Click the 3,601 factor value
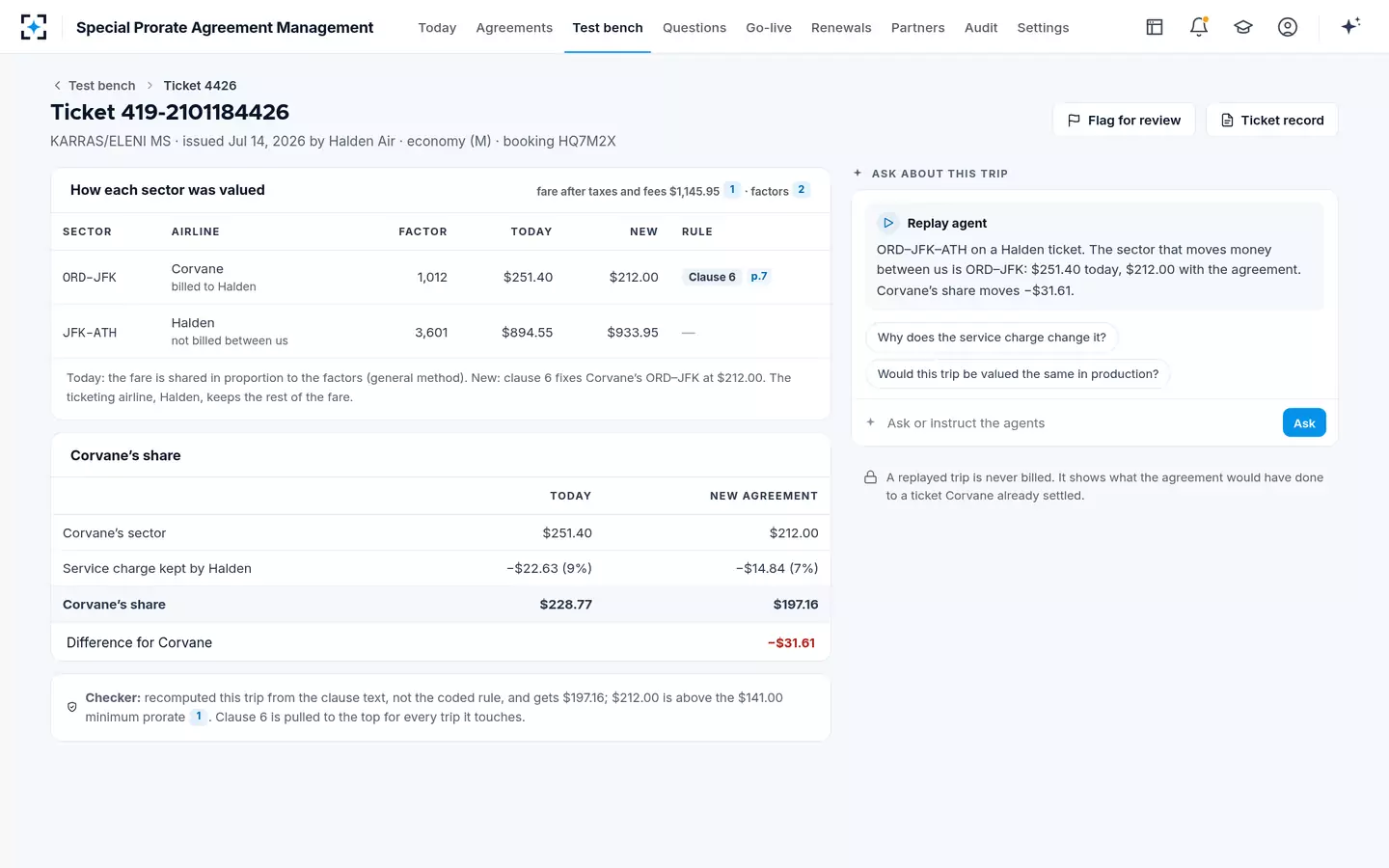 [x=431, y=333]
